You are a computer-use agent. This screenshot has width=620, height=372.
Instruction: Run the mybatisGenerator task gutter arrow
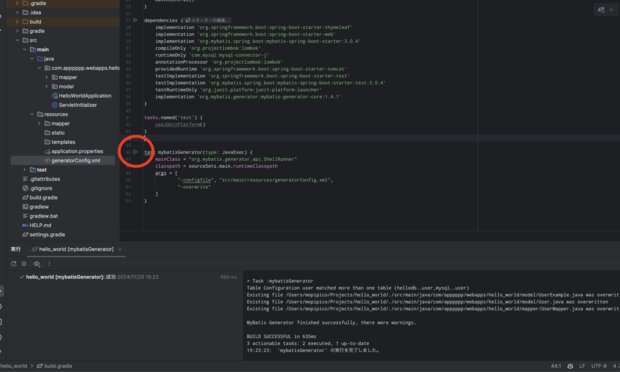135,152
